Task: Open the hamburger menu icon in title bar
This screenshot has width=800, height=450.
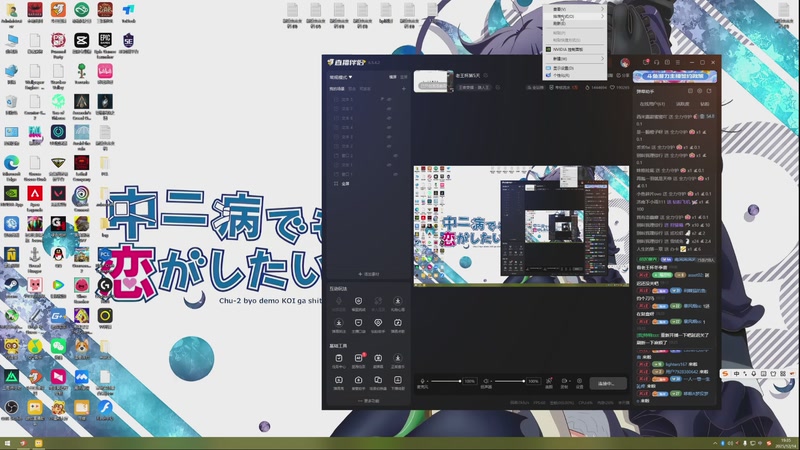Action: pos(678,62)
